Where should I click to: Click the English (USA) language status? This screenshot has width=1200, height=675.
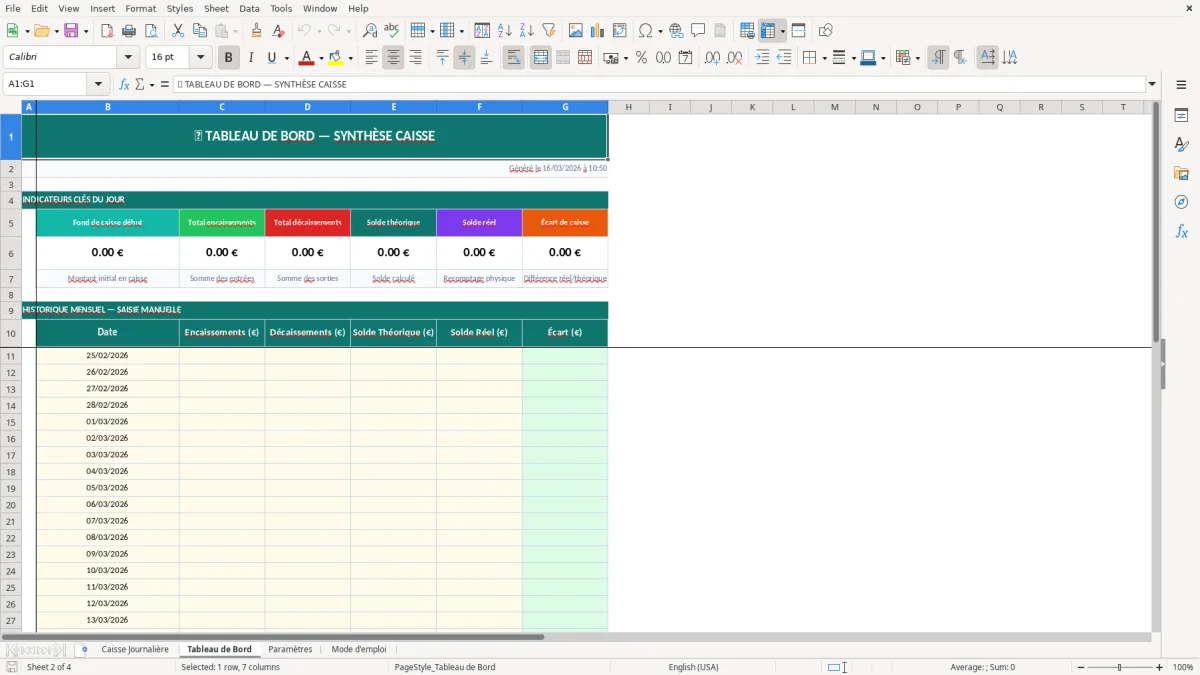693,667
